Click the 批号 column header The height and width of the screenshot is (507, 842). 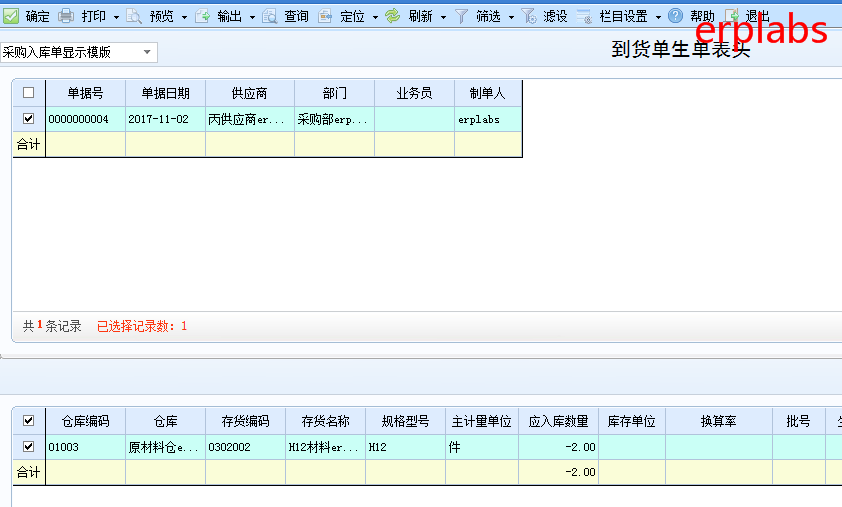coord(799,422)
